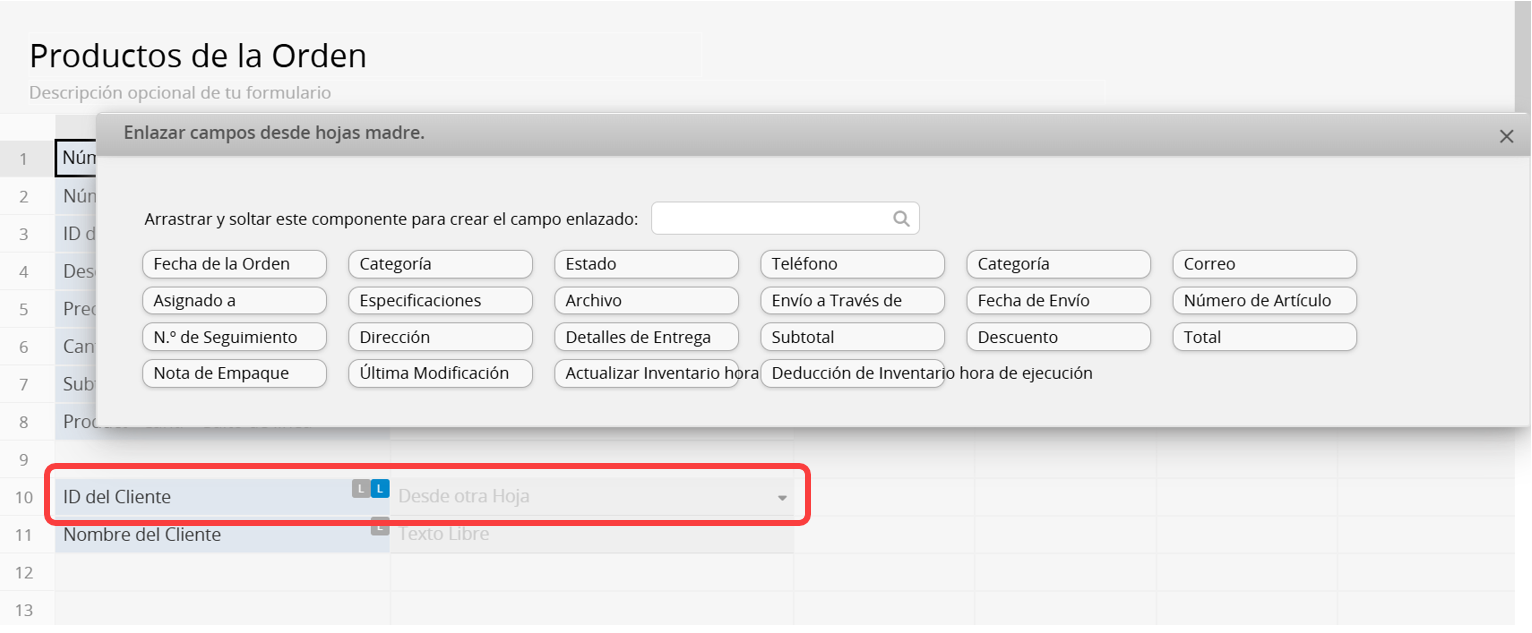Click the Asignado a field chip

click(x=235, y=300)
